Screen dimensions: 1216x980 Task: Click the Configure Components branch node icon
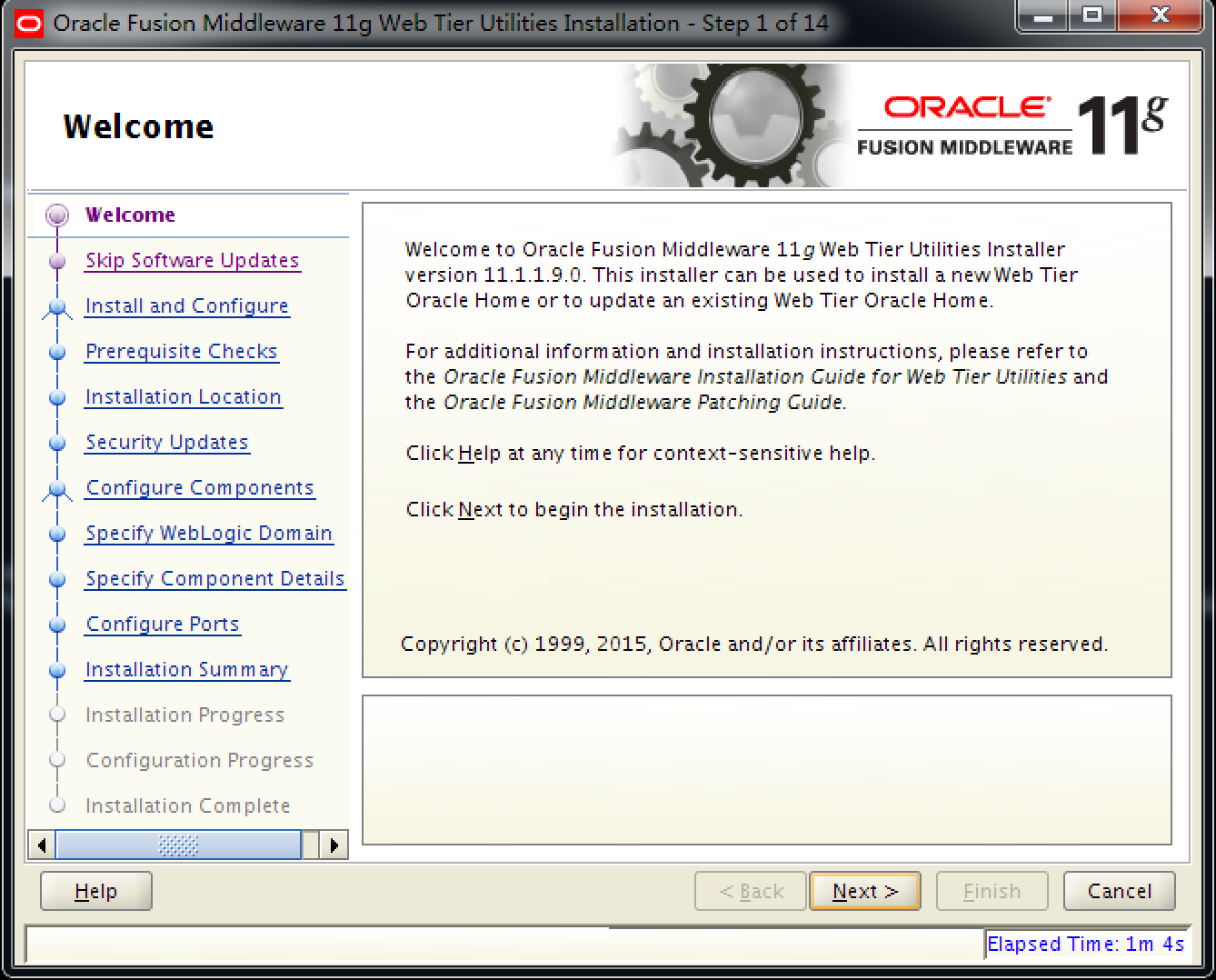click(57, 490)
